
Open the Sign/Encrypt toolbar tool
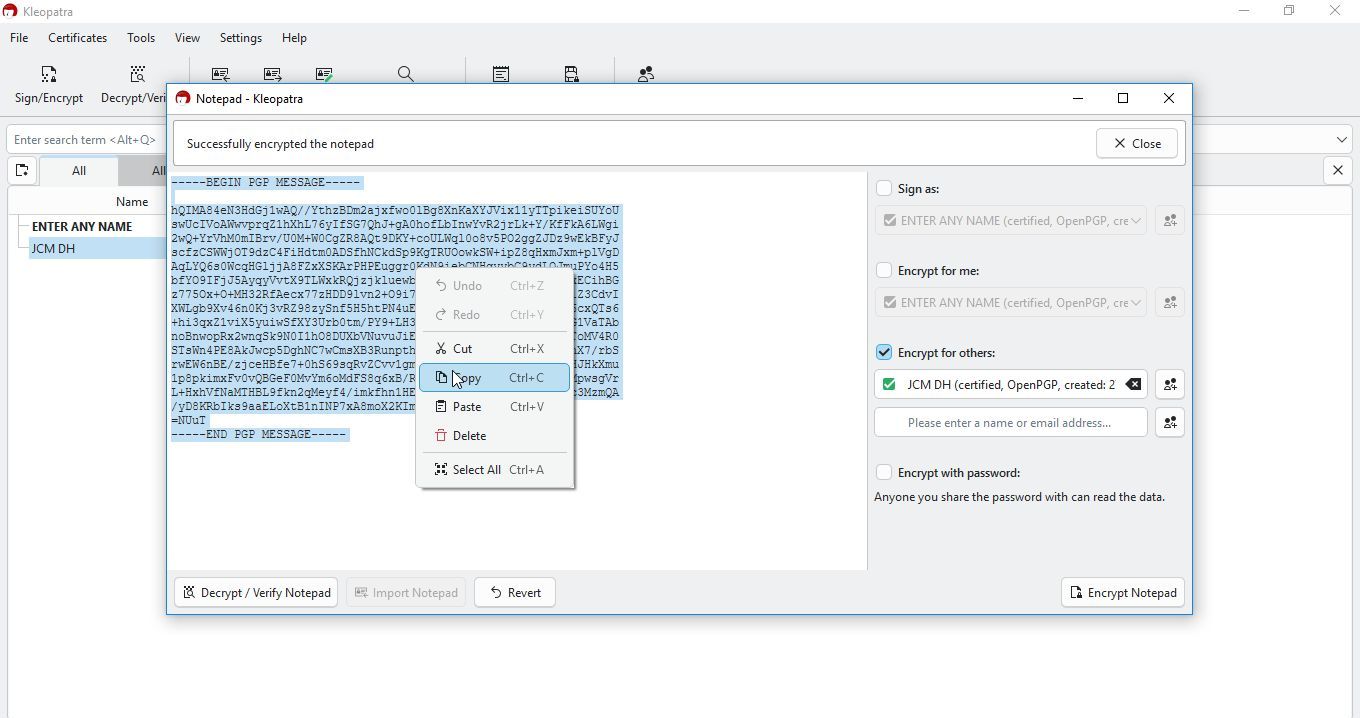(x=49, y=85)
